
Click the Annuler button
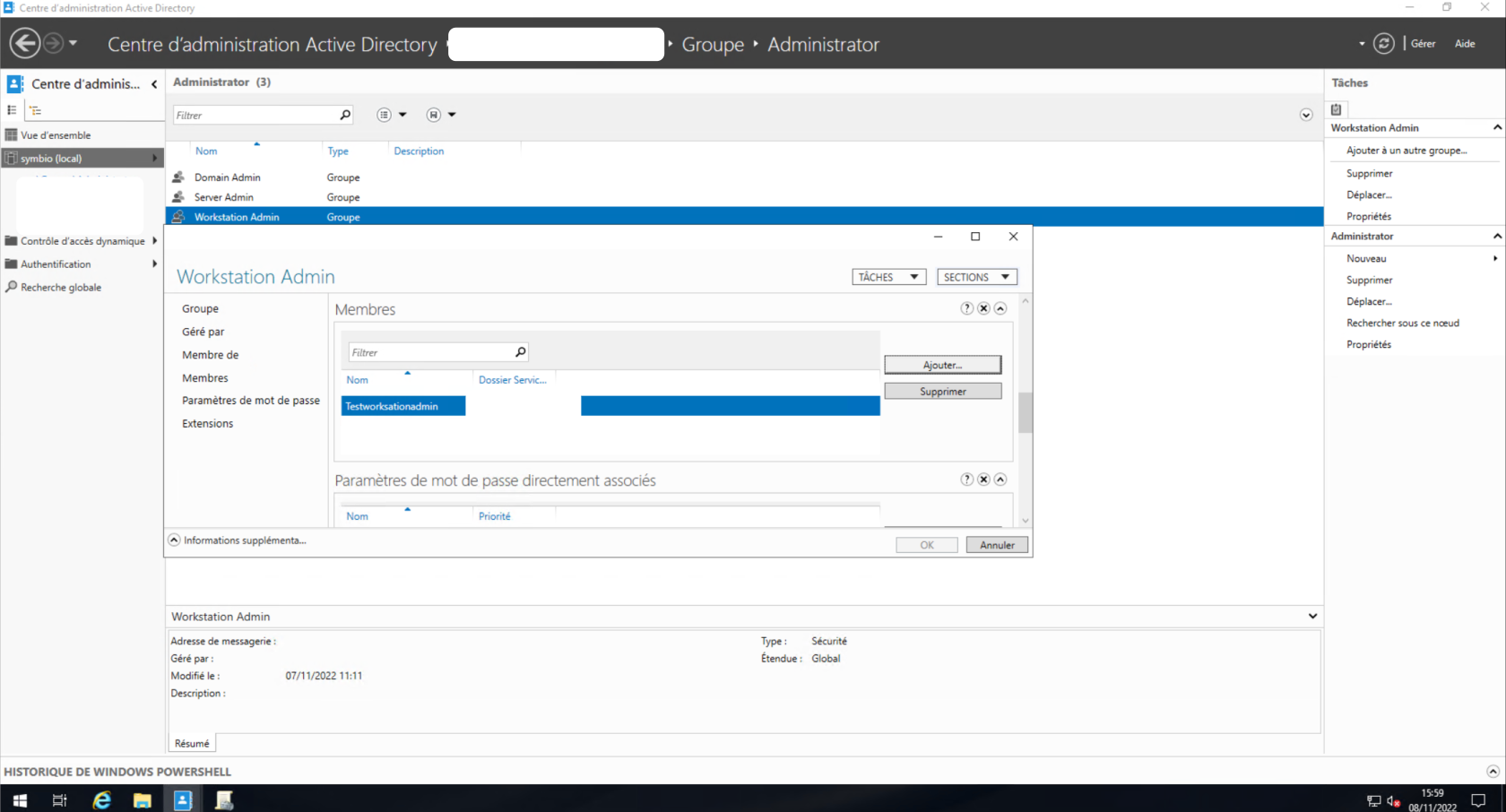click(997, 545)
